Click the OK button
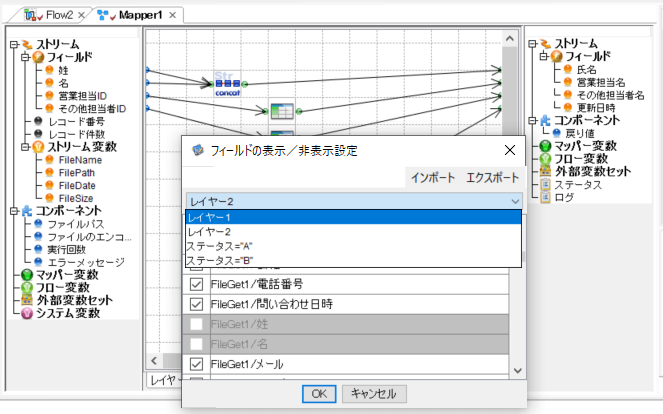 [318, 394]
